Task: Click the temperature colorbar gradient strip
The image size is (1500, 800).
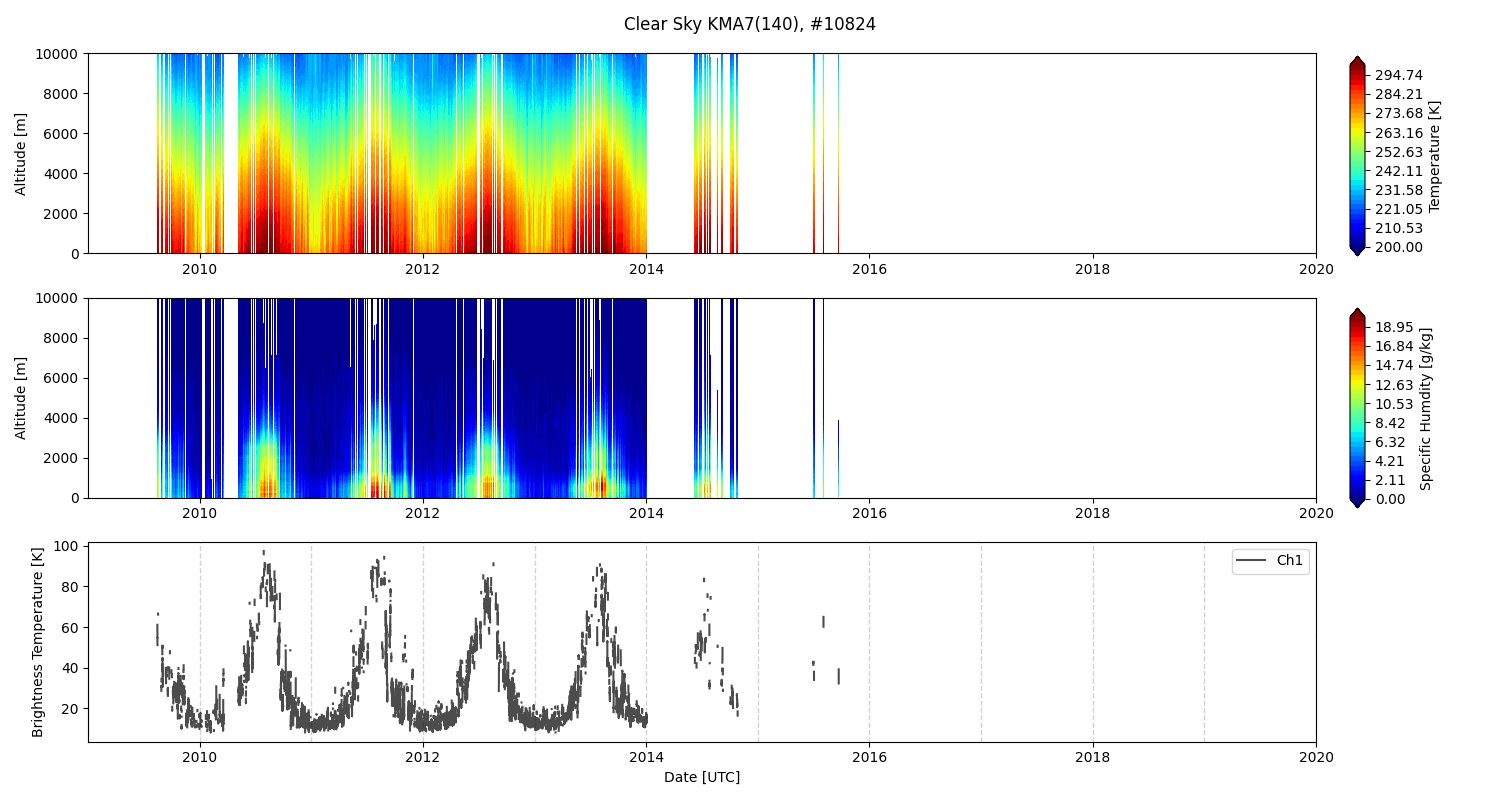Action: coord(1357,156)
